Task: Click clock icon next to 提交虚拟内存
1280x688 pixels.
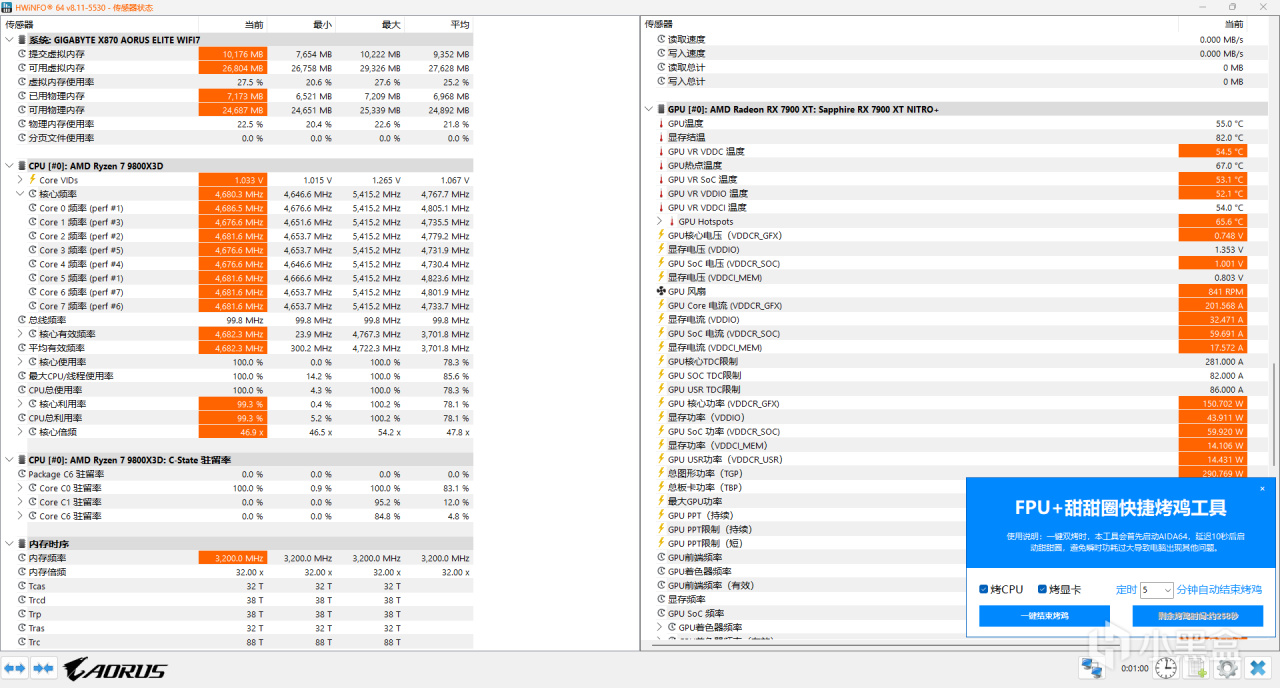Action: coord(22,54)
